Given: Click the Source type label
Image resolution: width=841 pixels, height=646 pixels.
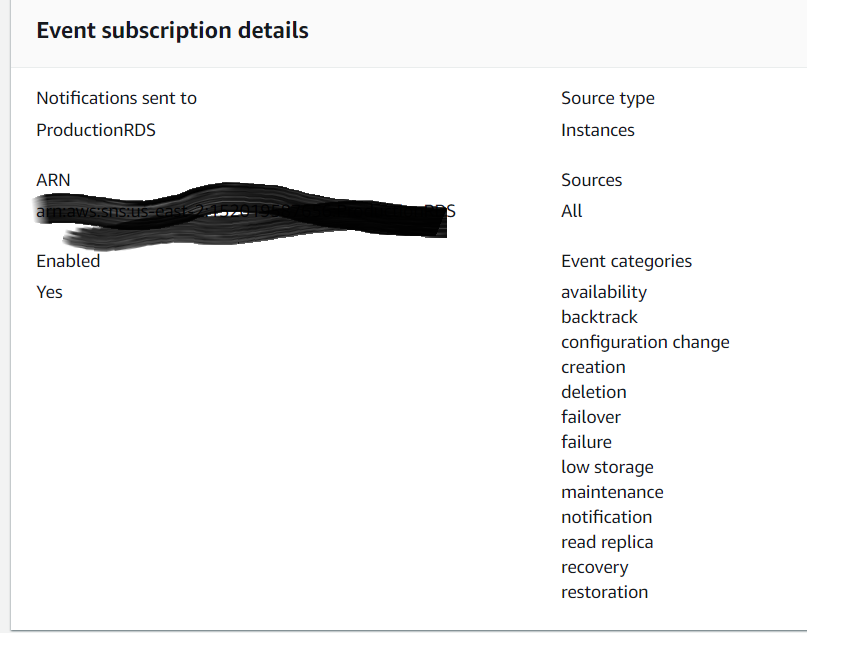Looking at the screenshot, I should [608, 99].
